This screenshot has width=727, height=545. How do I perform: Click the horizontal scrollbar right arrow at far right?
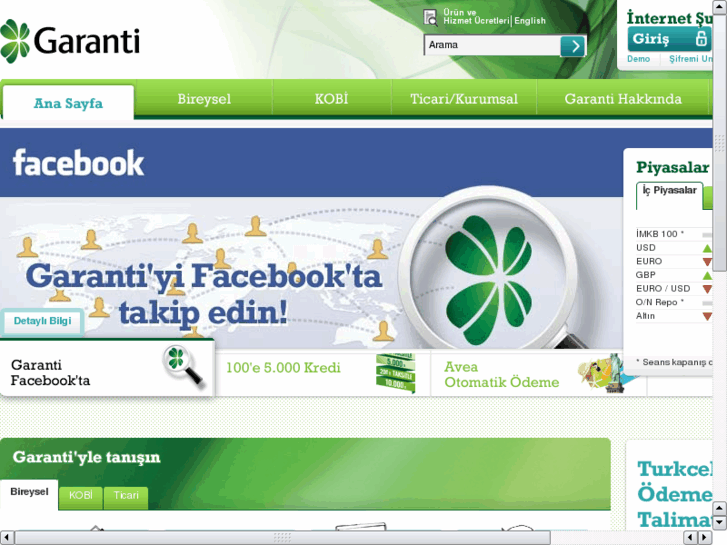[x=705, y=538]
